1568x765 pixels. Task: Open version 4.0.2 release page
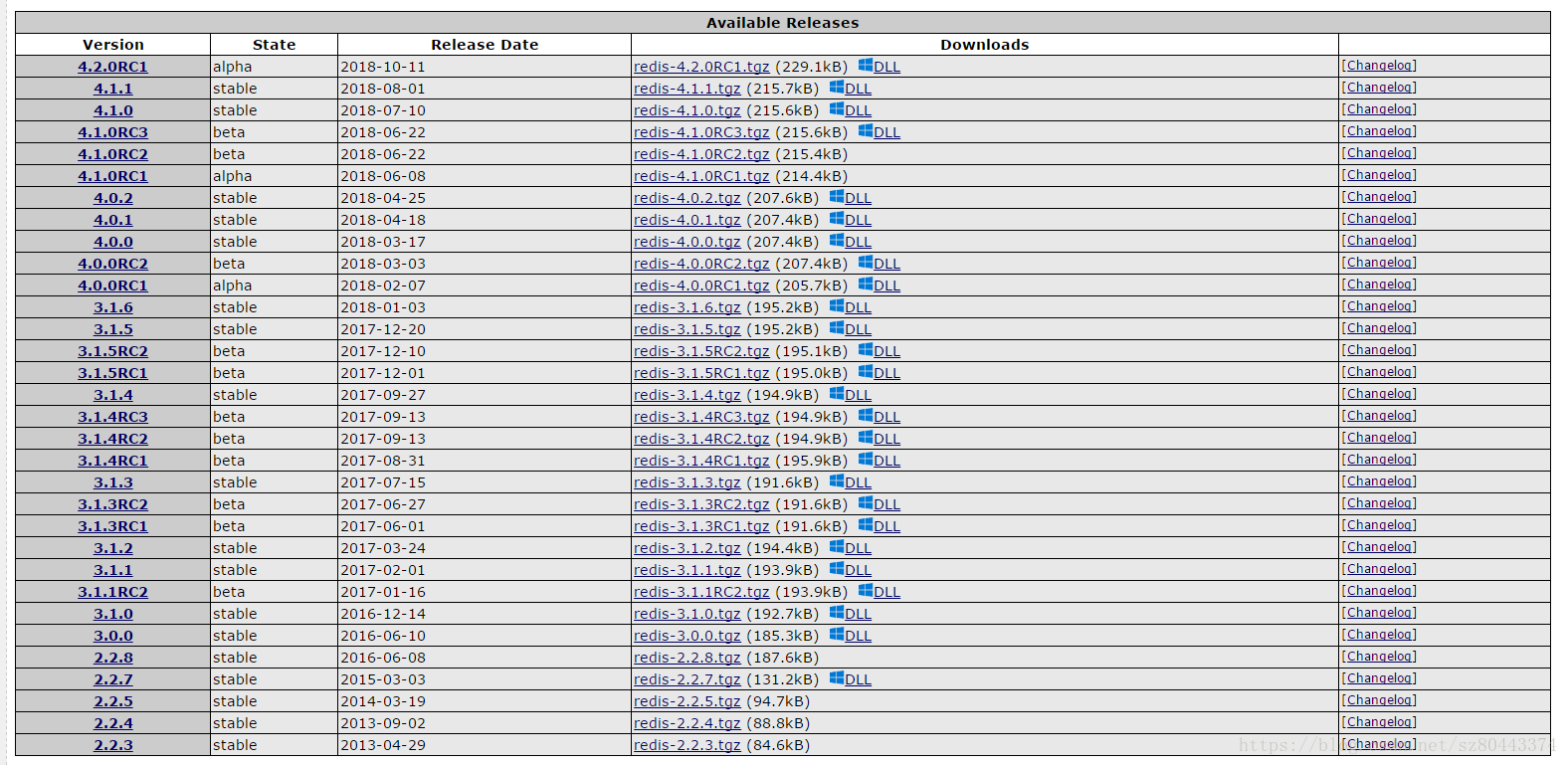click(x=113, y=198)
